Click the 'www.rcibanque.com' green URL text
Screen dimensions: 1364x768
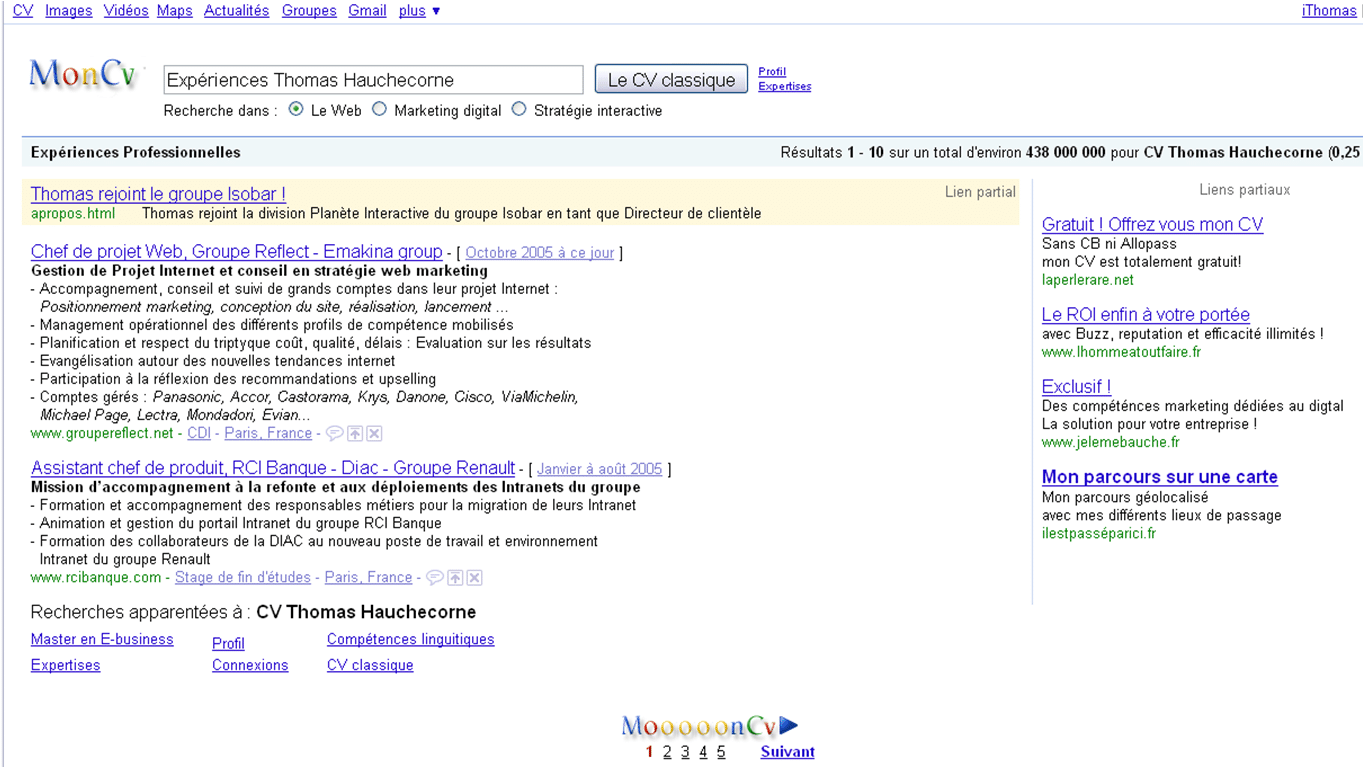coord(96,577)
